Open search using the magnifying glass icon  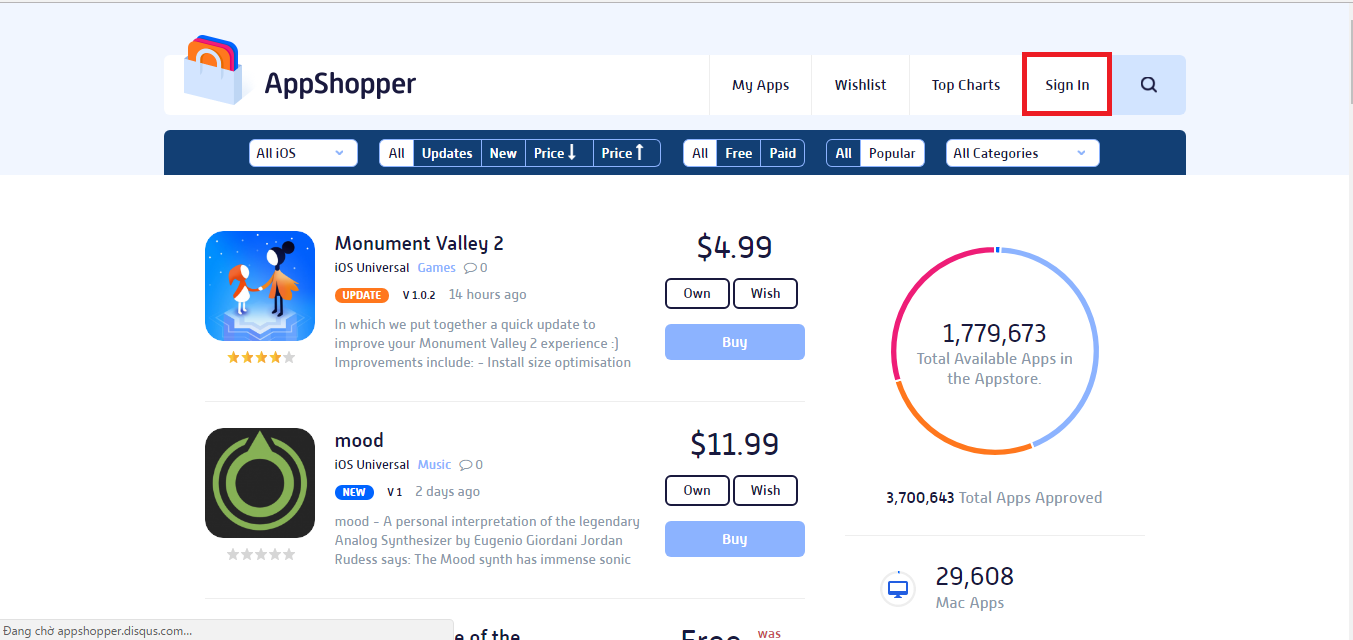(x=1147, y=84)
